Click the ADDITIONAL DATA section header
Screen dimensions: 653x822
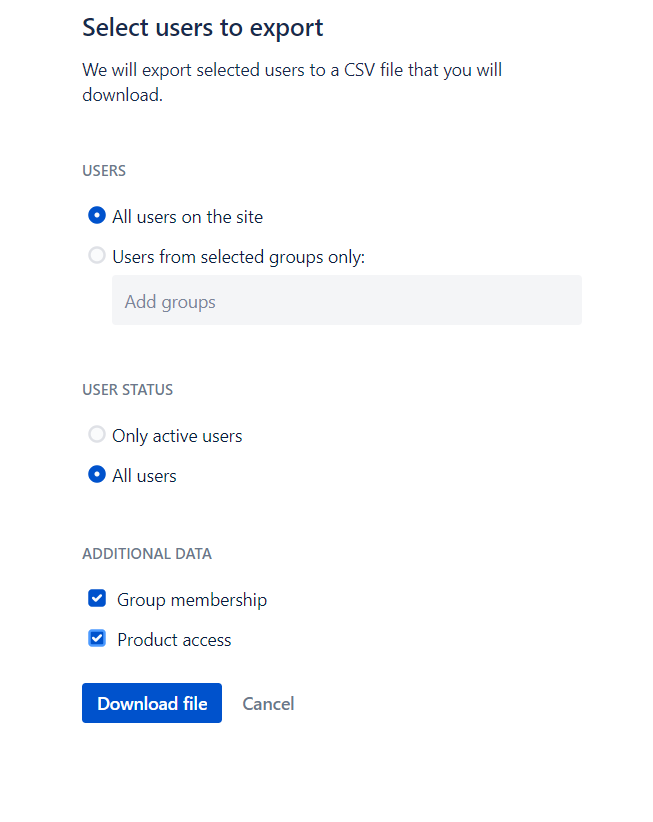click(x=147, y=553)
